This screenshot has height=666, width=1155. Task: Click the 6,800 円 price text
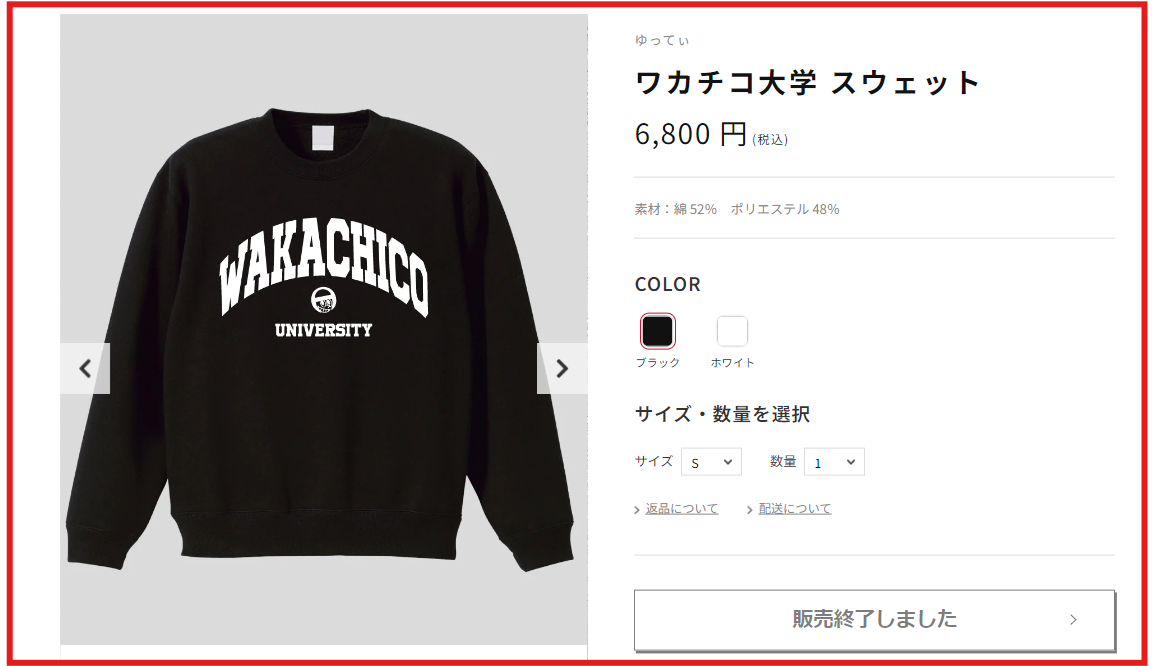[691, 134]
